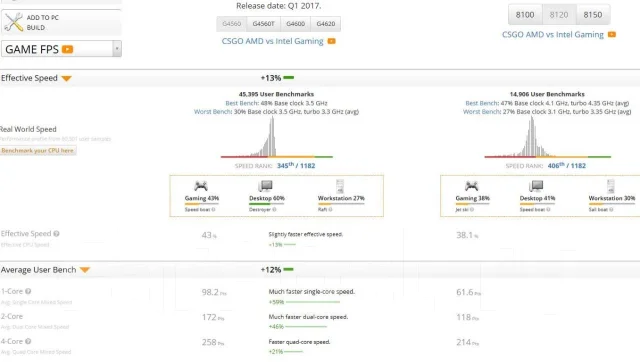Click help icon next to Raft

(330, 209)
